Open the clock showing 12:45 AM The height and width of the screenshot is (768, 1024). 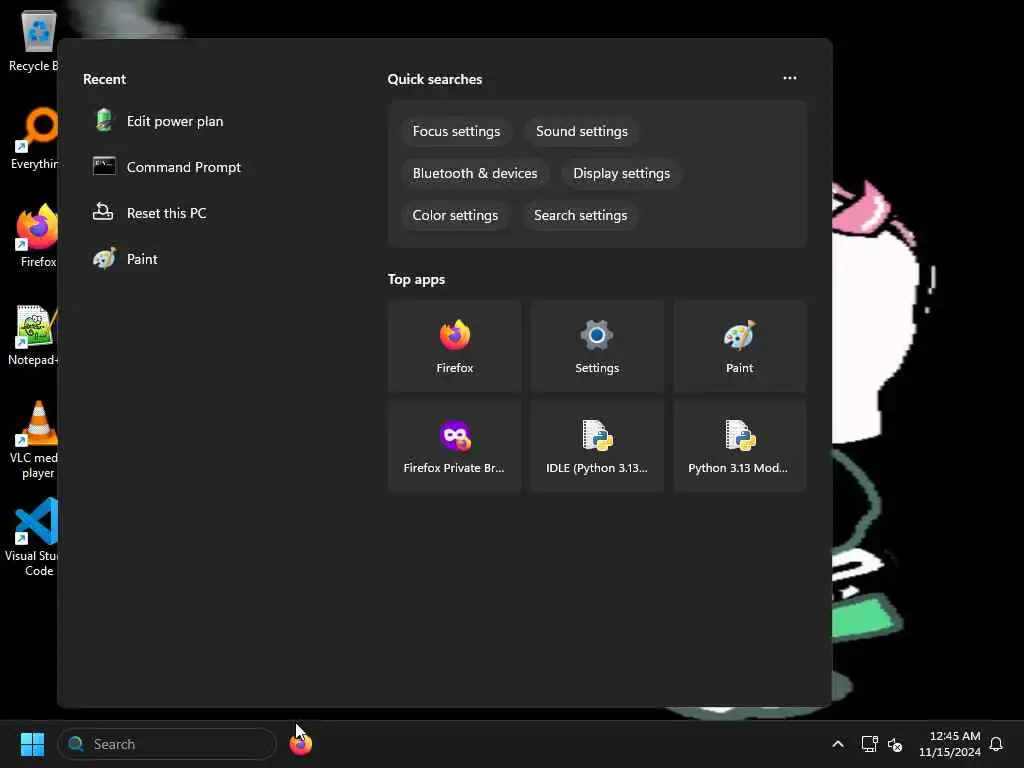tap(950, 744)
